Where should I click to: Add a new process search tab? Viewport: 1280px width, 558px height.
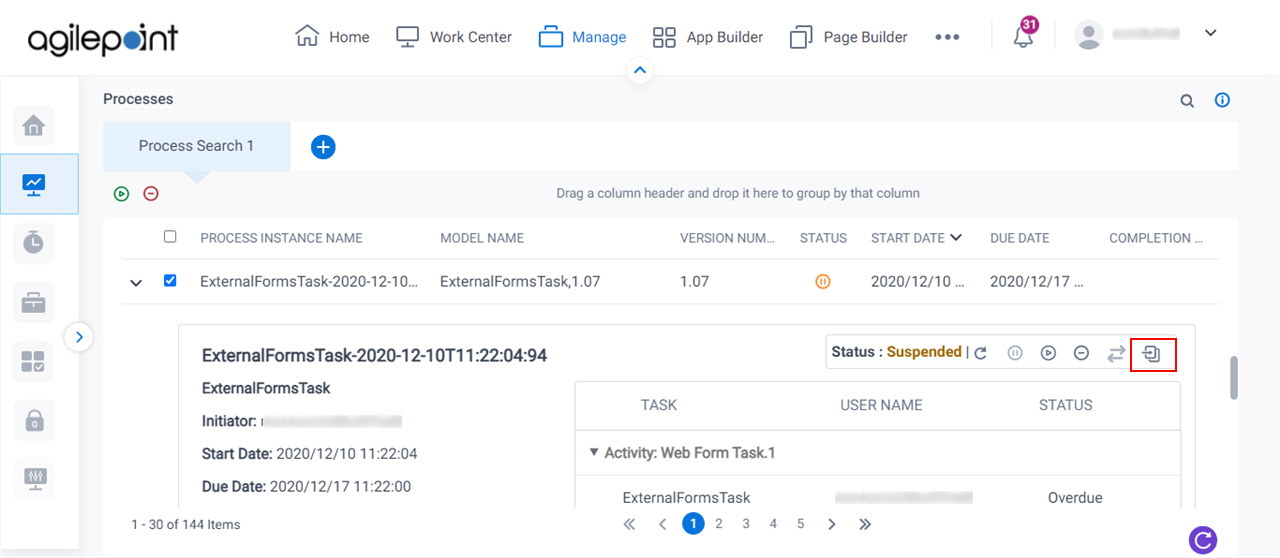[323, 147]
